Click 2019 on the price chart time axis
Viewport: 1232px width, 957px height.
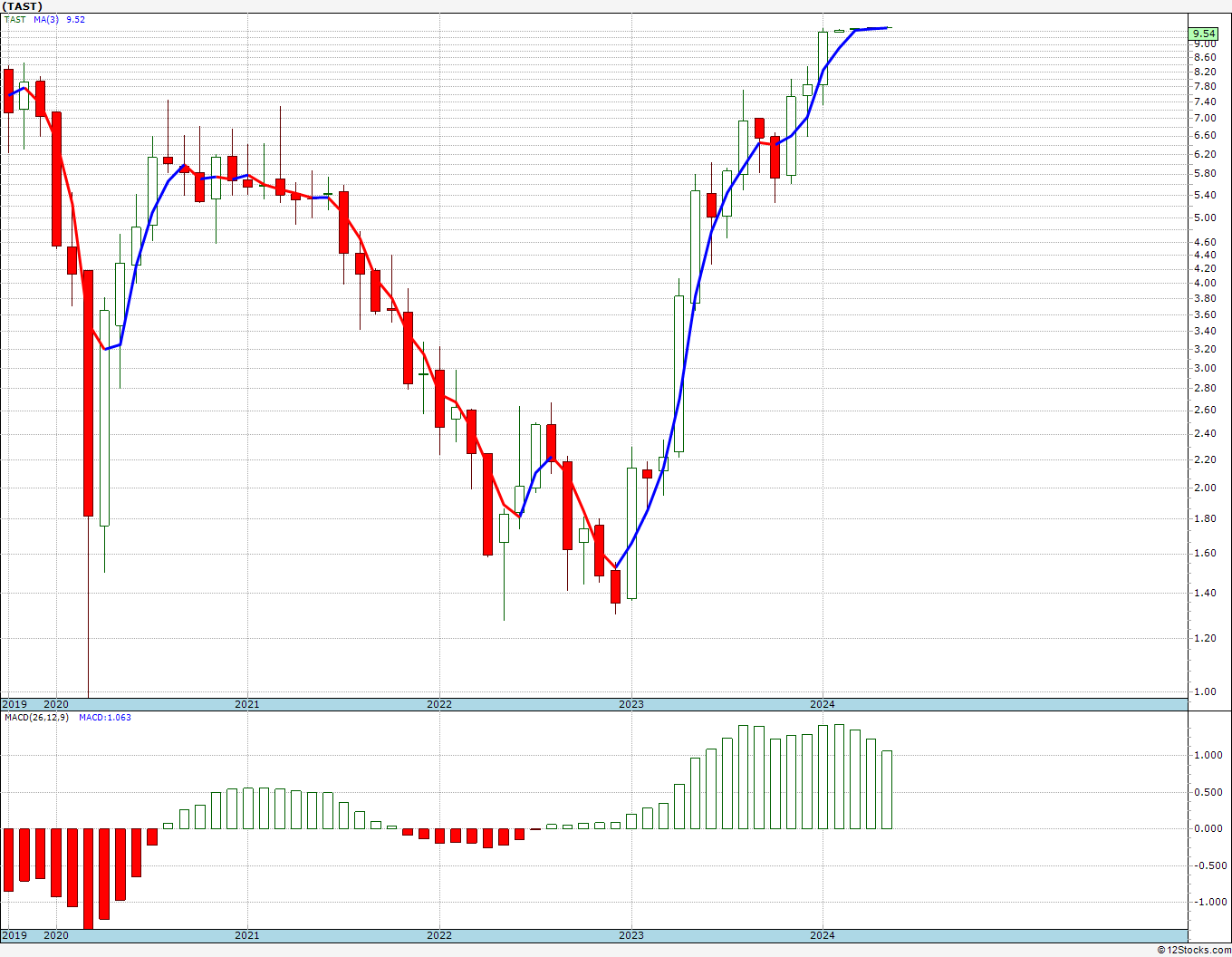tap(14, 704)
